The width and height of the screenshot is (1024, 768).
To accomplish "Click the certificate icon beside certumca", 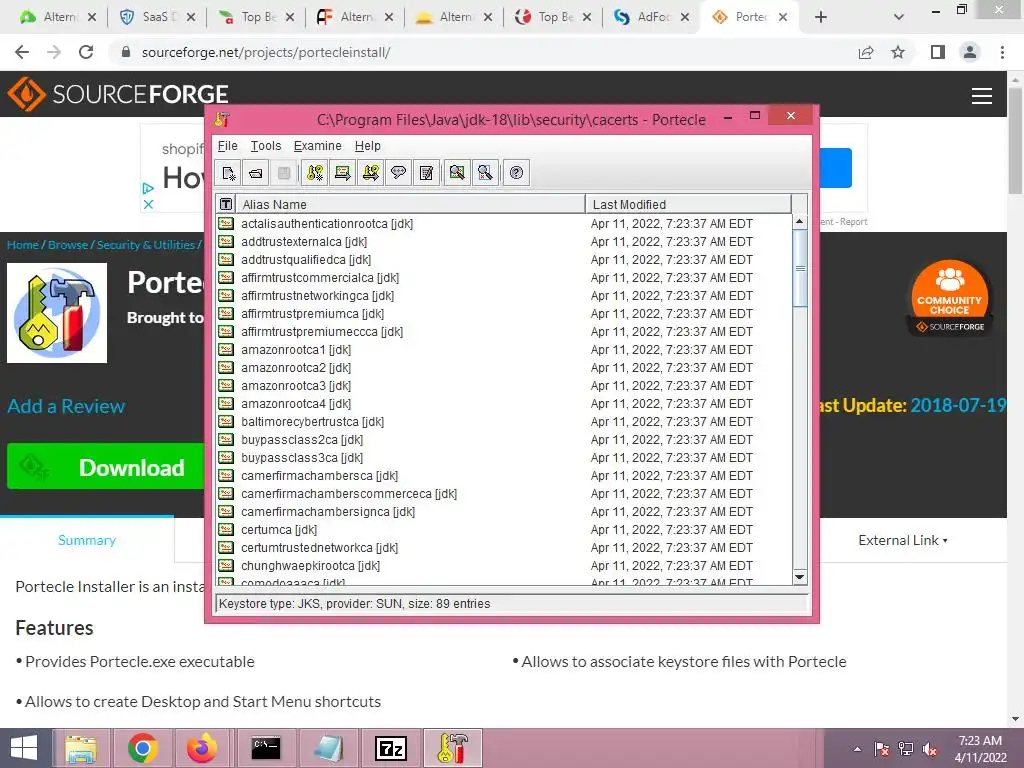I will pos(226,530).
